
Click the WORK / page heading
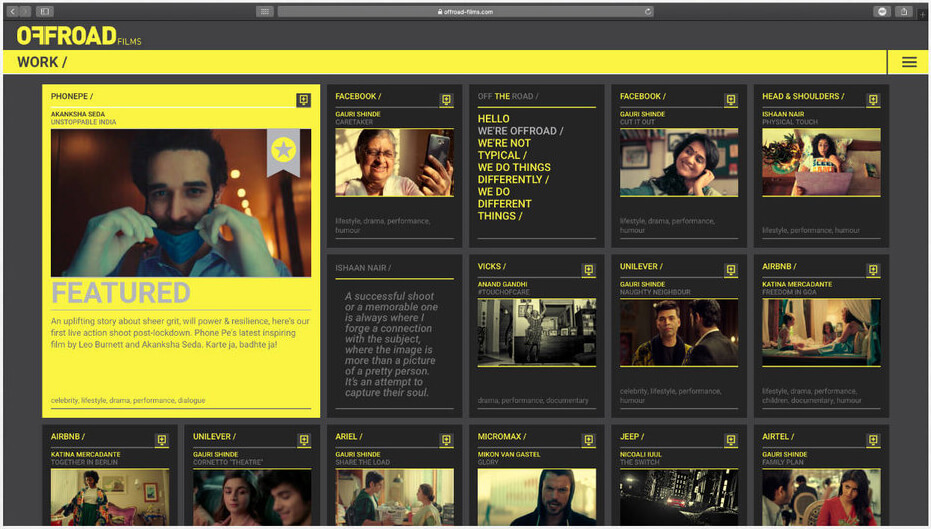tap(42, 62)
